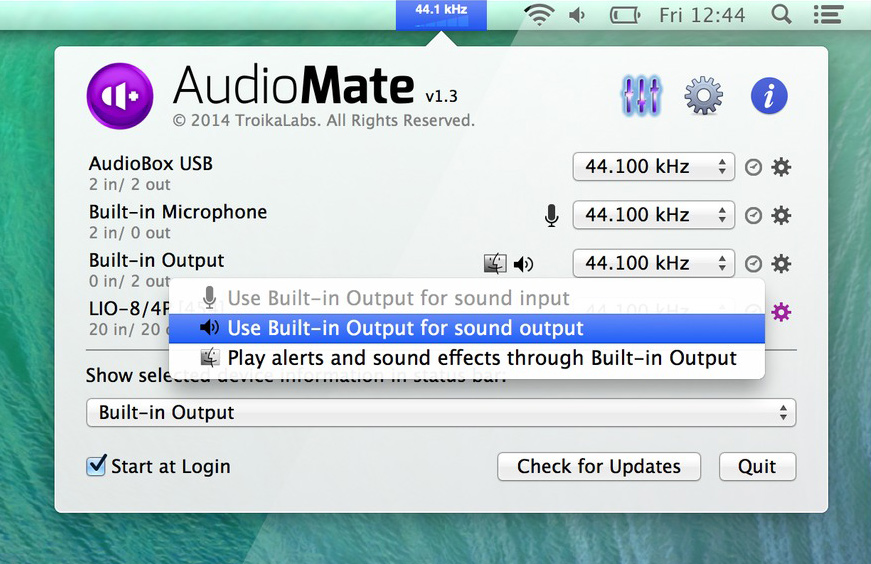Click the v1.3 version label
This screenshot has height=564, width=871.
(441, 97)
